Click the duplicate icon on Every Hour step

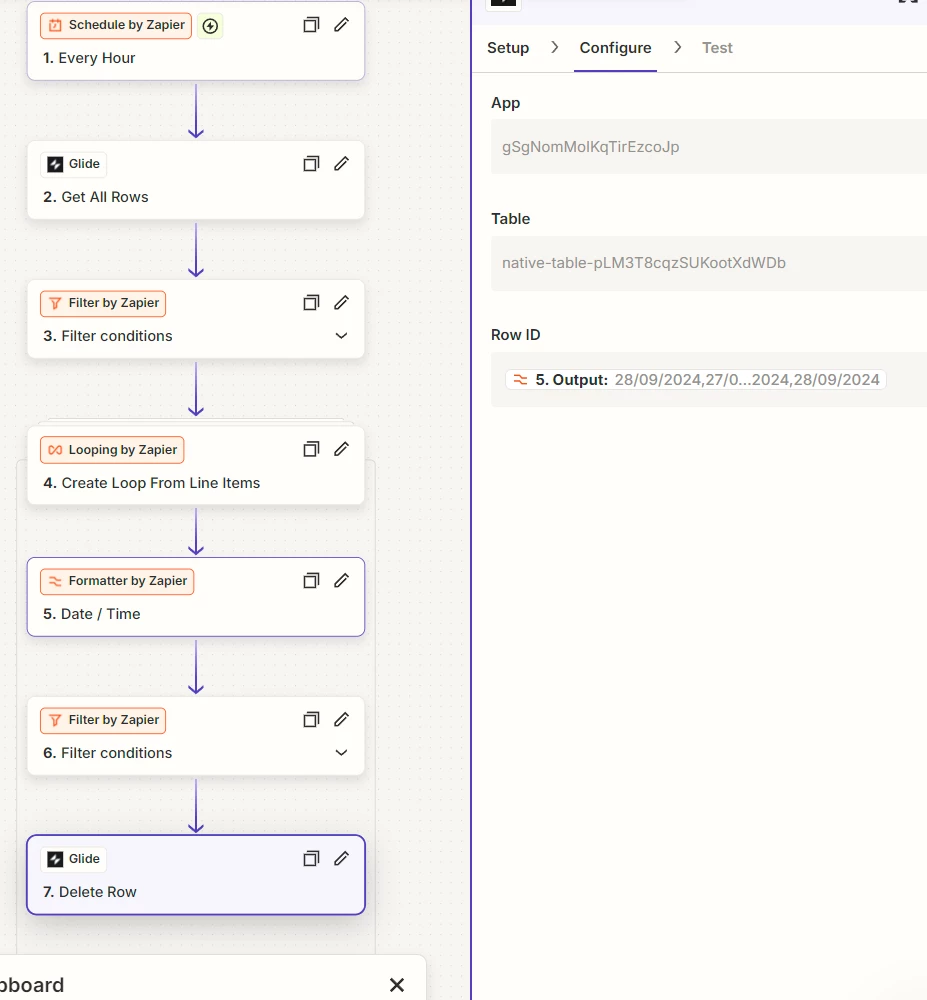311,25
